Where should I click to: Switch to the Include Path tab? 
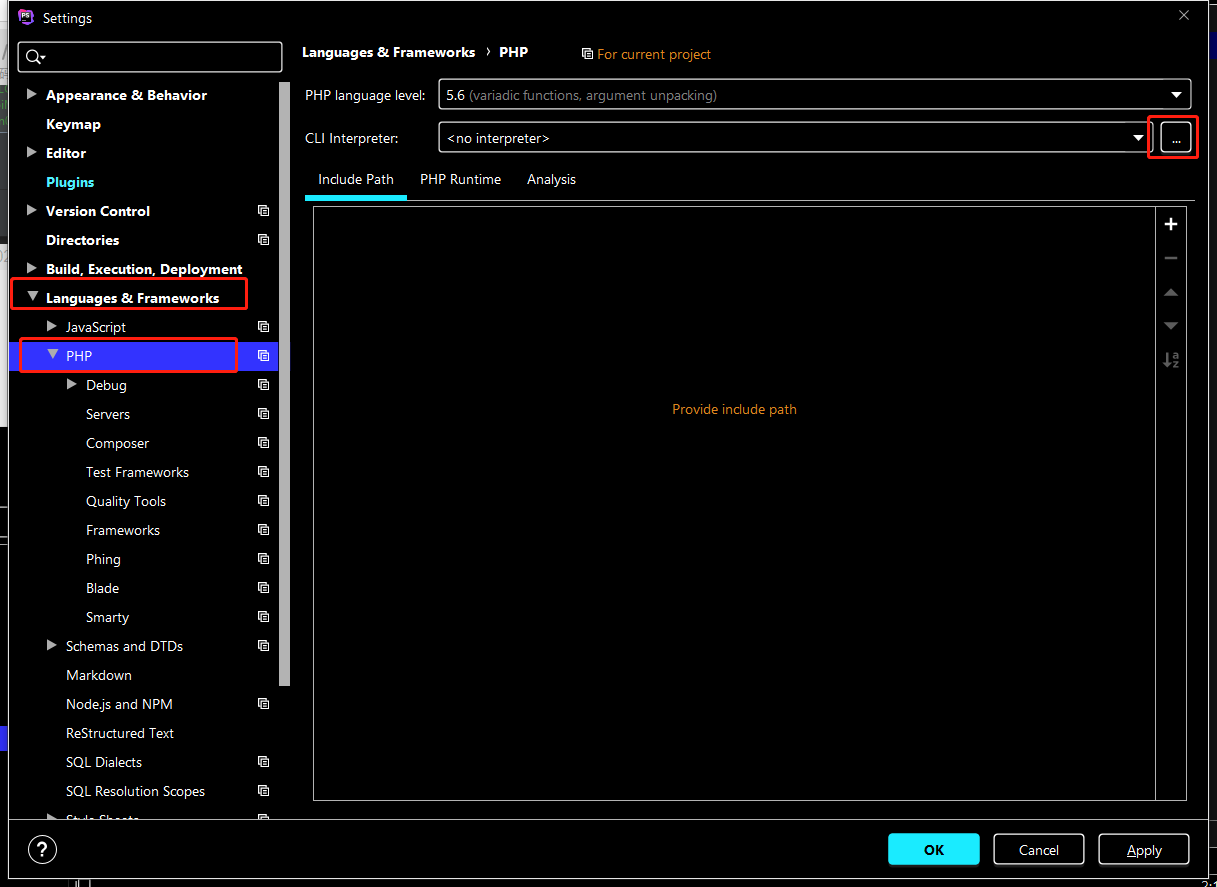point(356,180)
